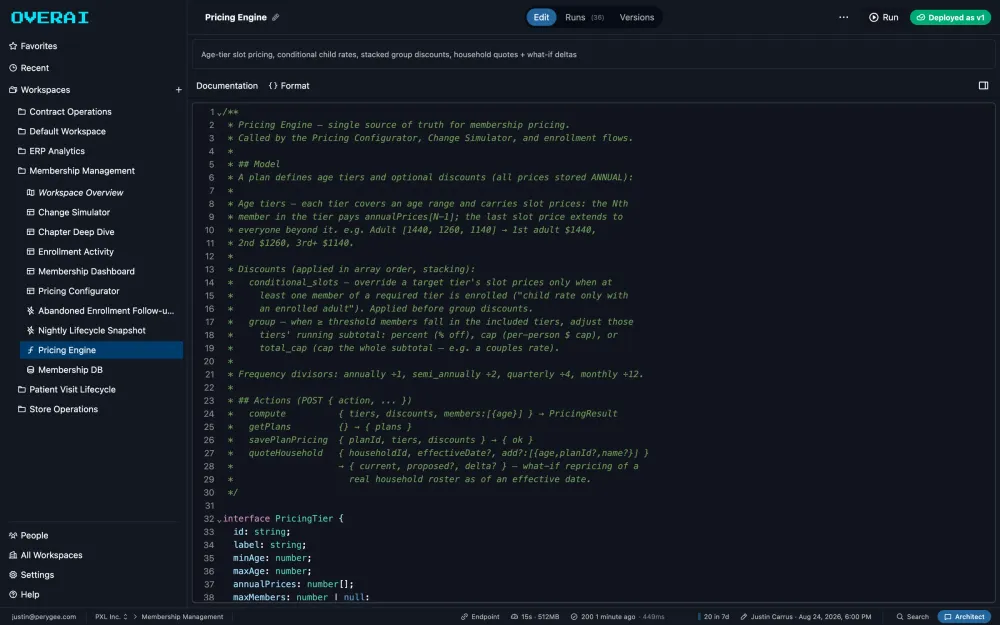
Task: Click the Pricing Engine function icon in sidebar
Action: (x=30, y=350)
